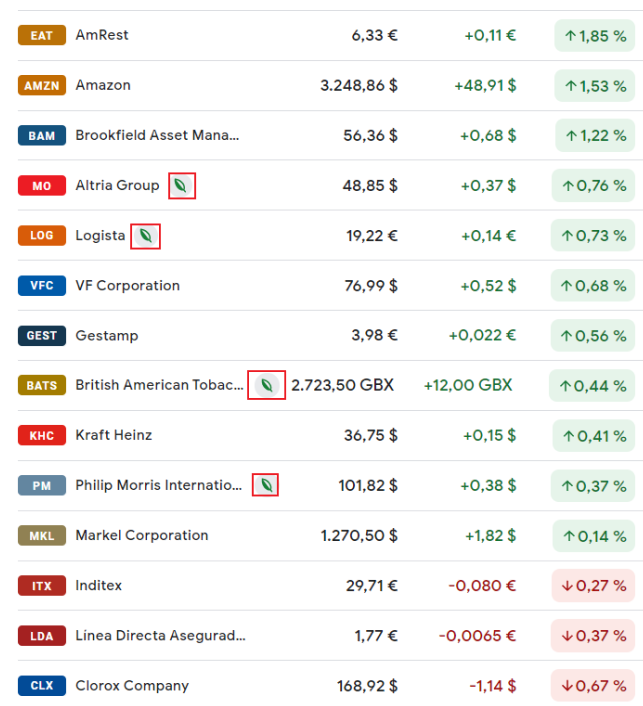Click the +12,00 GBX change value
Screen dimensions: 643x706
point(467,385)
